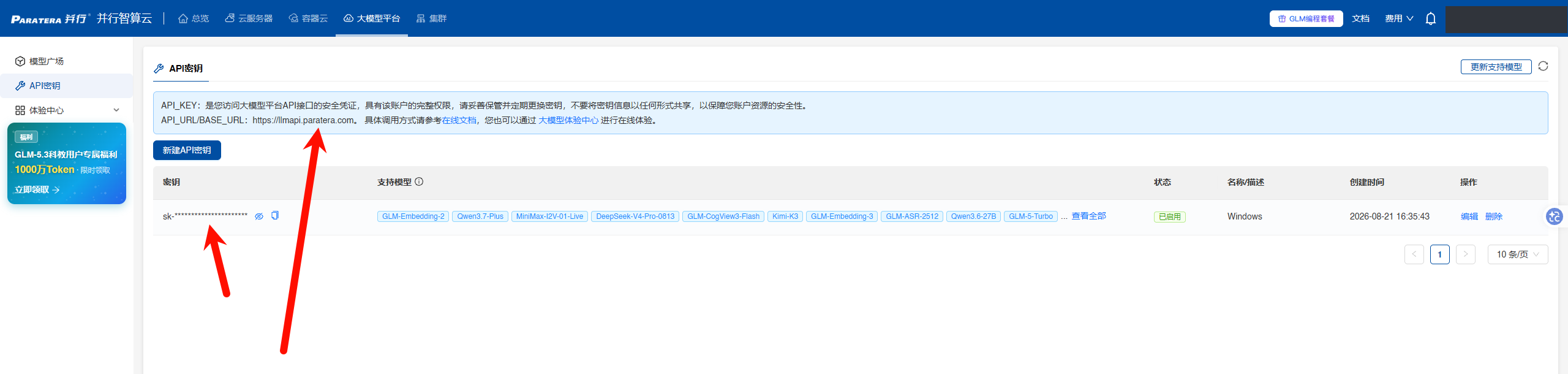Click the 2026-08-21 16:35:43 creation time
1568x374 pixels.
pyautogui.click(x=1390, y=216)
